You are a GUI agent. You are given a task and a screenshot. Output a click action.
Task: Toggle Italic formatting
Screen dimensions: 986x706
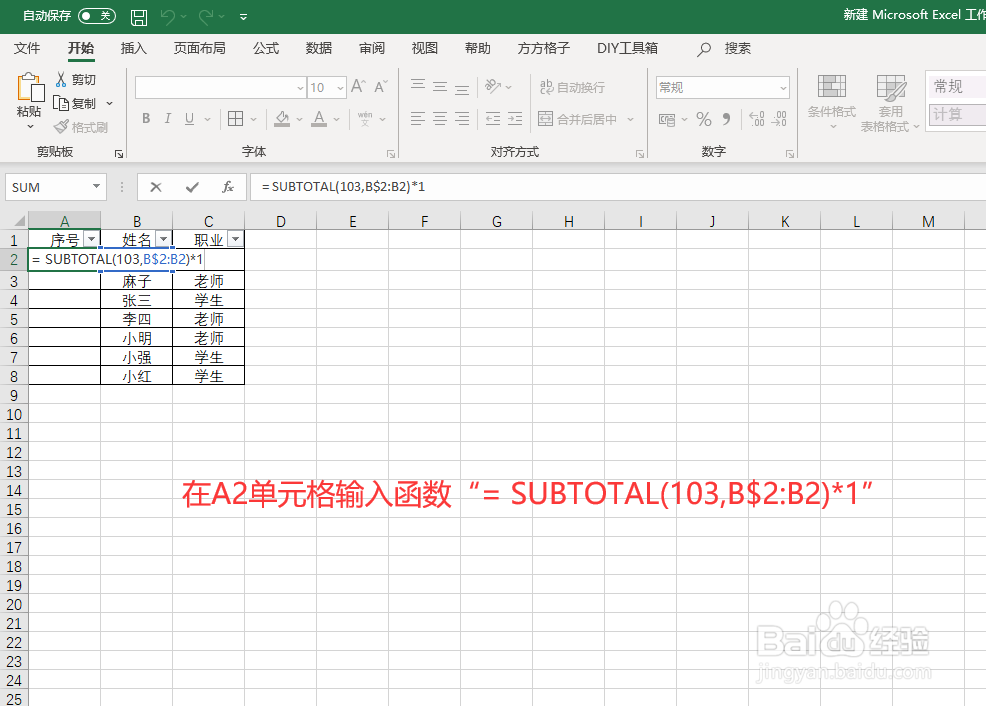point(167,118)
